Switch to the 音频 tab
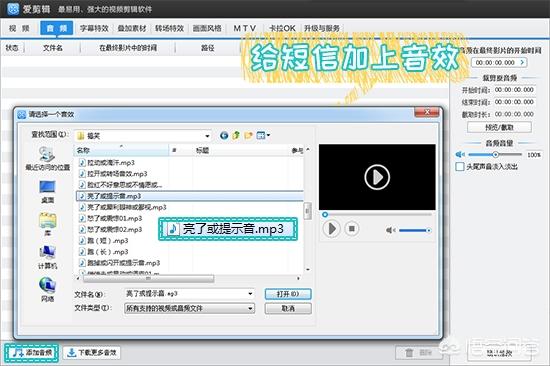 coord(57,28)
